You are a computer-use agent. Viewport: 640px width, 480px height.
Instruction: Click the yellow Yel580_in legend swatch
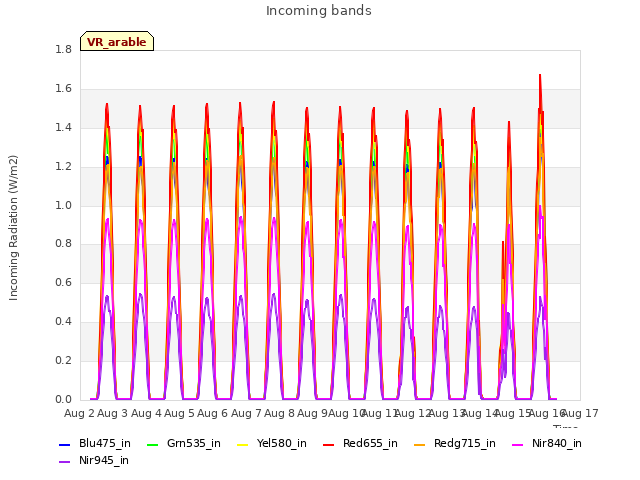[242, 444]
